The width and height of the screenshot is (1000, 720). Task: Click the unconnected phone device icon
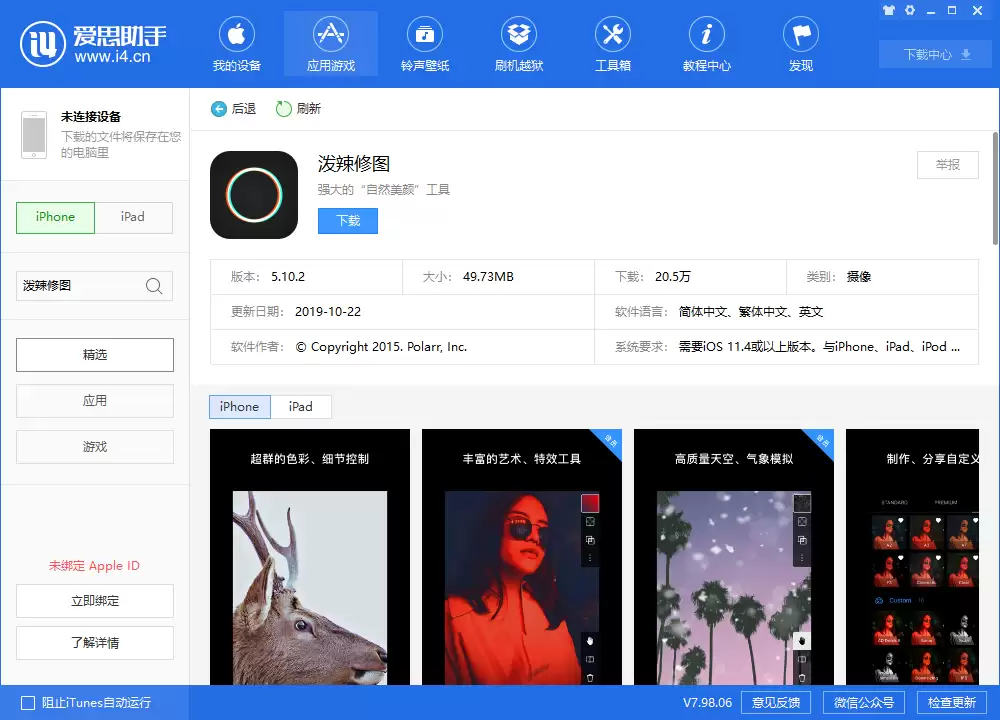coord(34,135)
